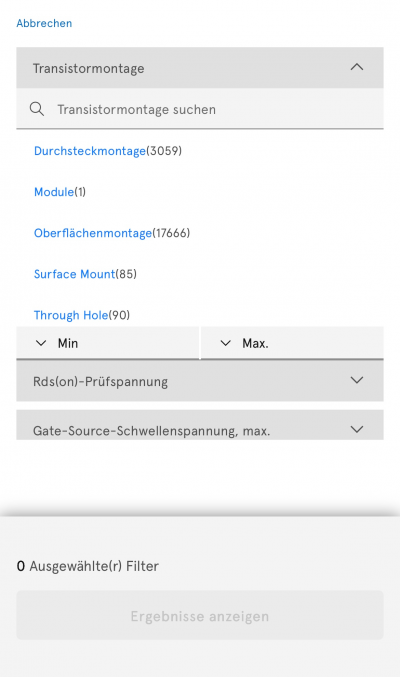Screen dimensions: 400x677
Task: Click the Ausgewählte(r) Filter counter text
Action: [x=88, y=566]
